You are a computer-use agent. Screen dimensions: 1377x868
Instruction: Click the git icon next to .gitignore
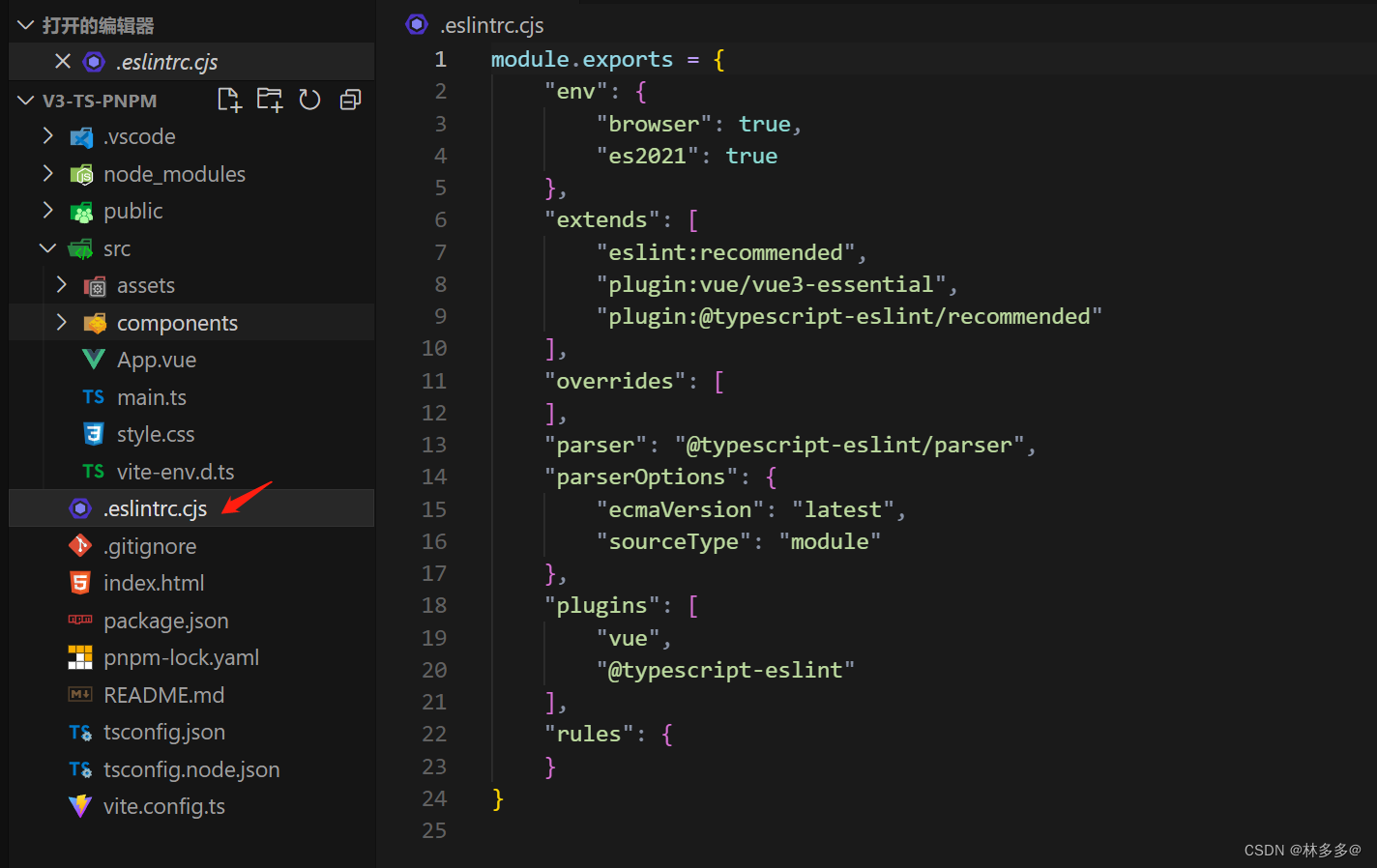80,546
